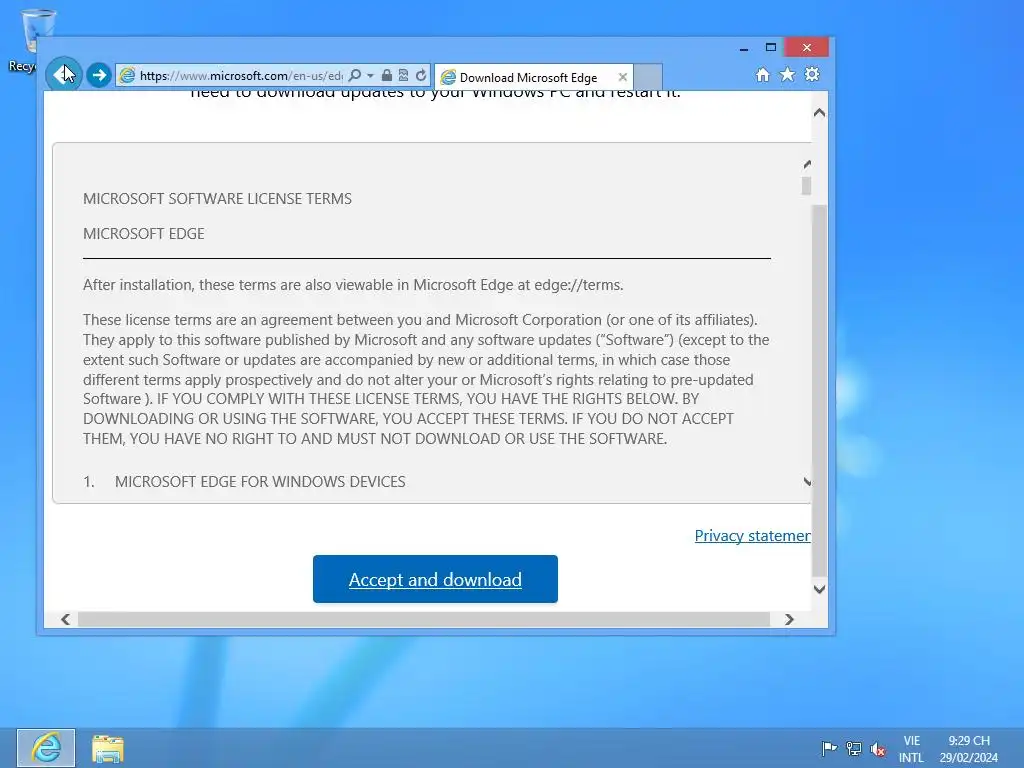Maximize the Internet Explorer window

[x=771, y=47]
